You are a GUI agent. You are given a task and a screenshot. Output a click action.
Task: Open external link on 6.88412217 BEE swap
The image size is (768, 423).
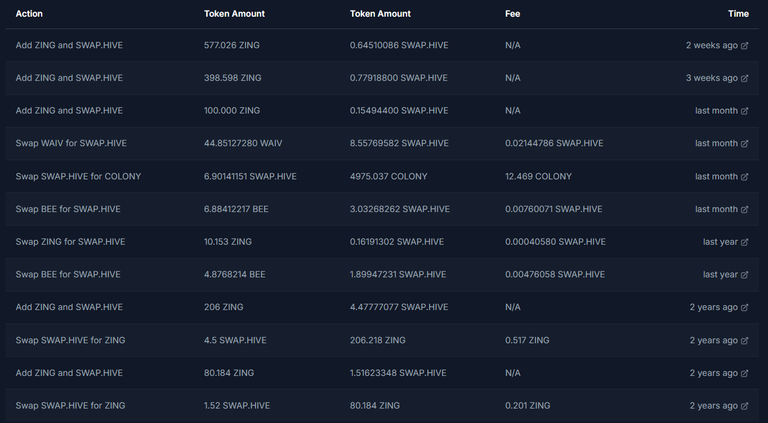pos(744,210)
